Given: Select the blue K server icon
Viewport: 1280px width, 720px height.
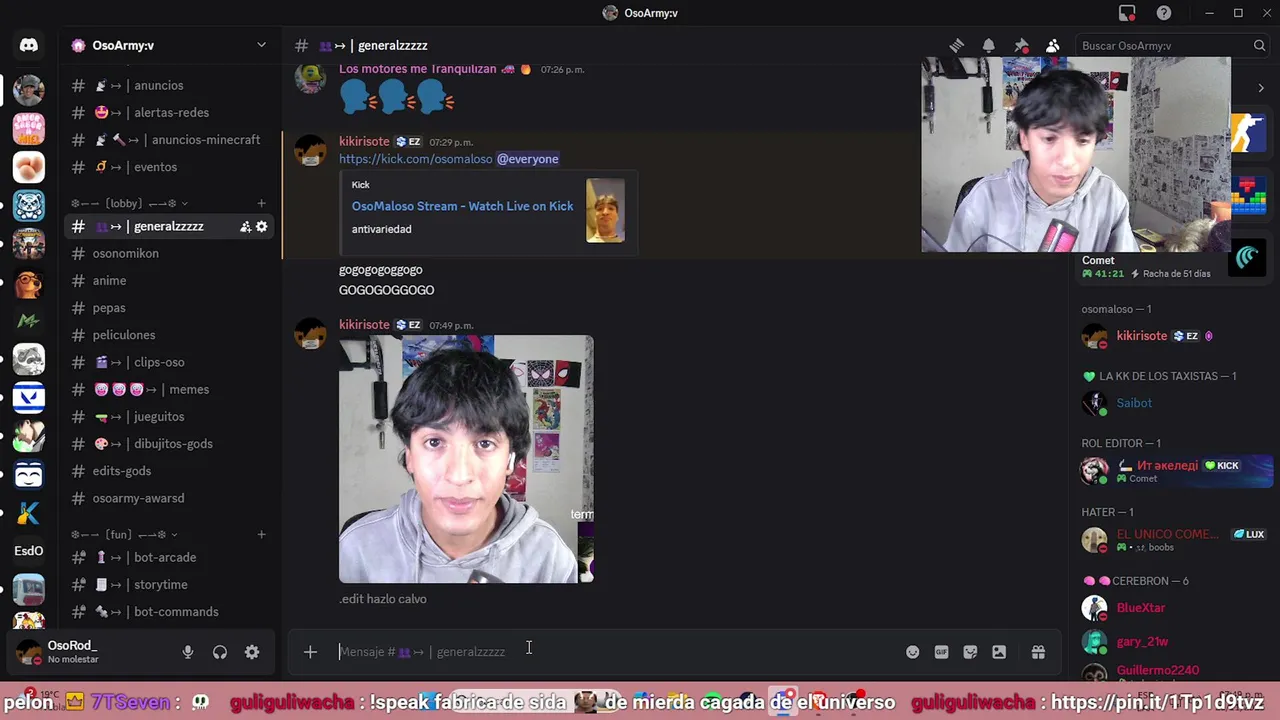Looking at the screenshot, I should pyautogui.click(x=28, y=513).
